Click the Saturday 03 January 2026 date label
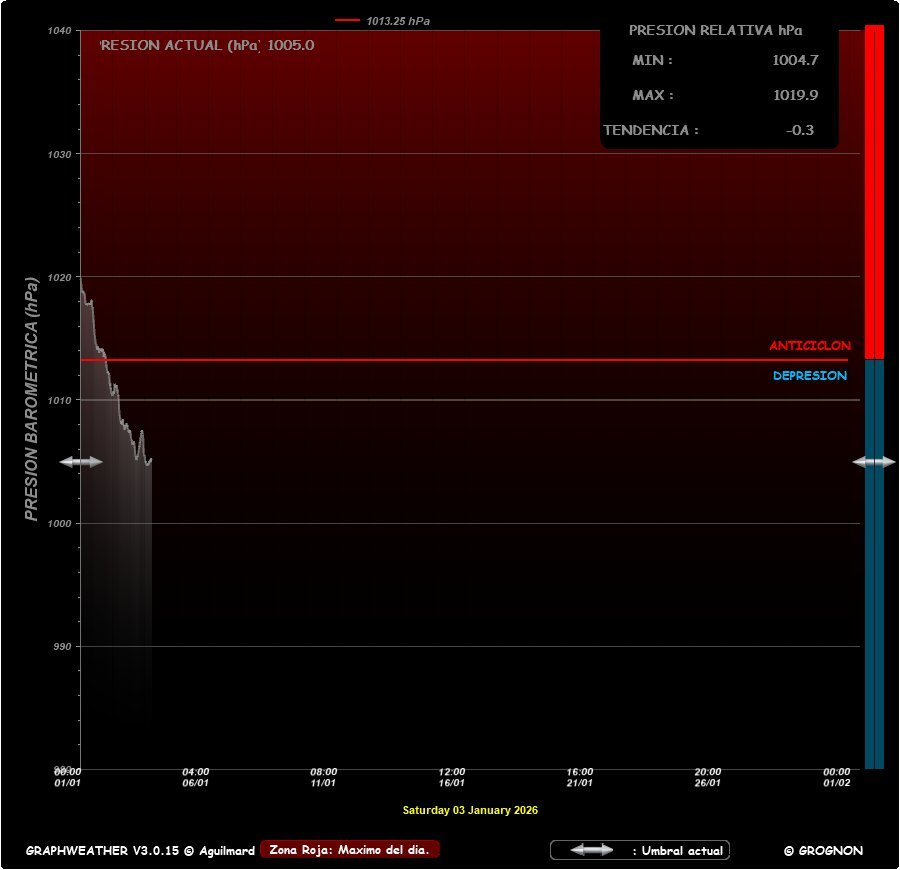This screenshot has width=900, height=870. tap(470, 810)
